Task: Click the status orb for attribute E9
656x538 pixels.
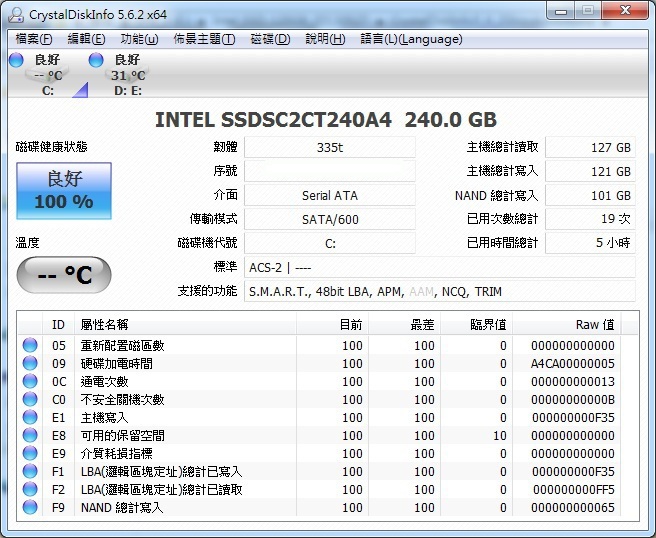Action: [x=30, y=453]
